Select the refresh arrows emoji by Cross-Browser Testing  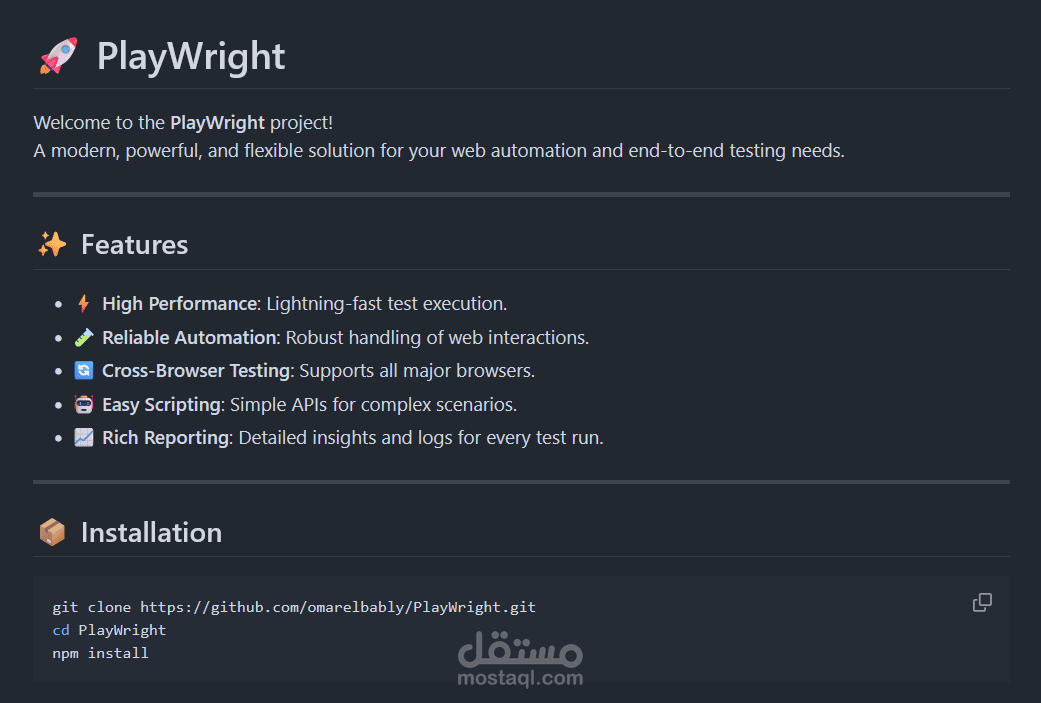pyautogui.click(x=84, y=370)
